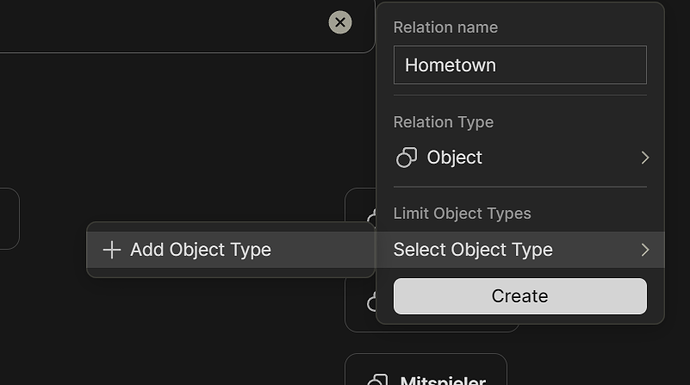Choose the Add Object Type entry

pos(231,250)
